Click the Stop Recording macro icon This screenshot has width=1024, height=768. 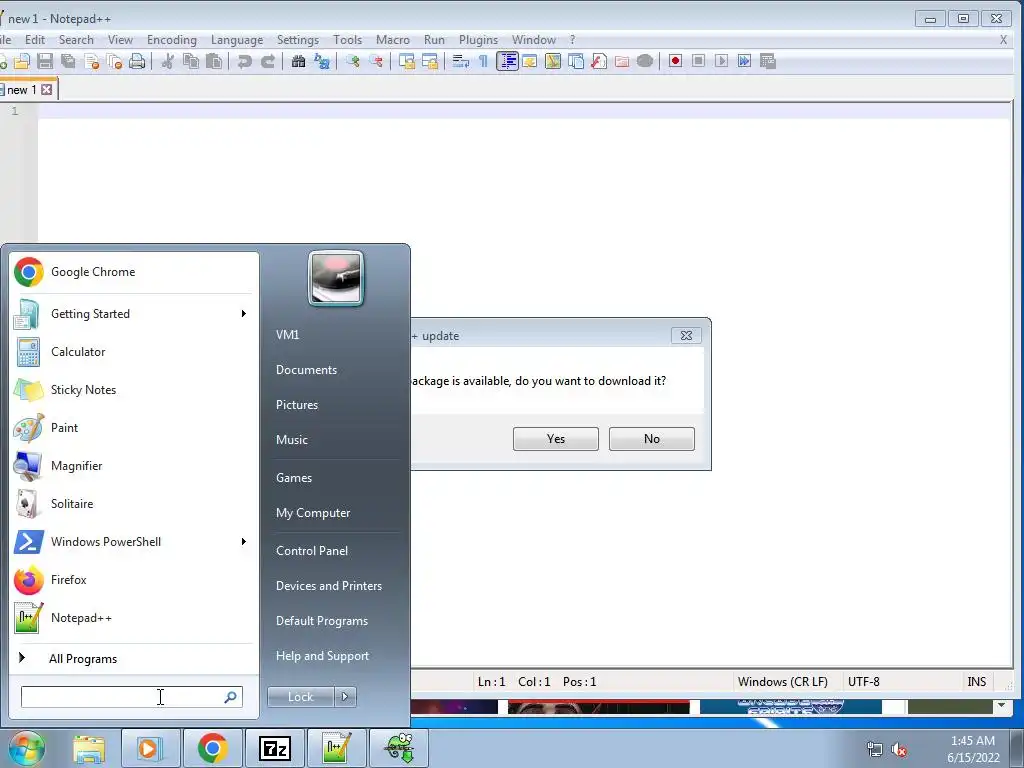[698, 61]
